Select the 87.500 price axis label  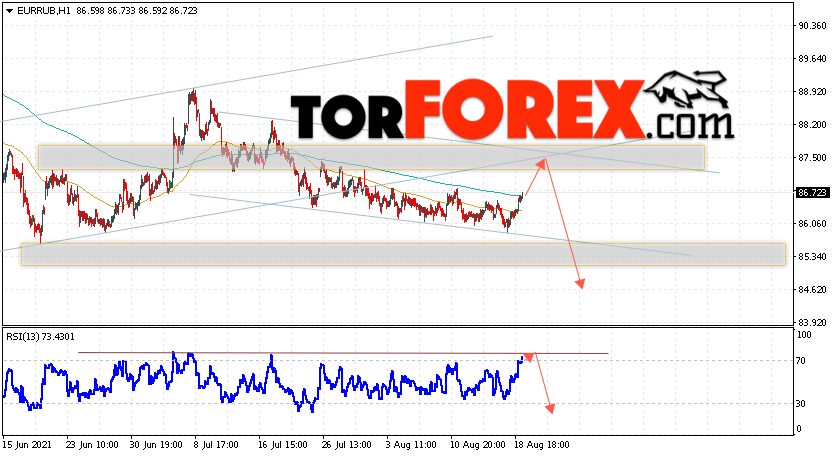pyautogui.click(x=812, y=157)
